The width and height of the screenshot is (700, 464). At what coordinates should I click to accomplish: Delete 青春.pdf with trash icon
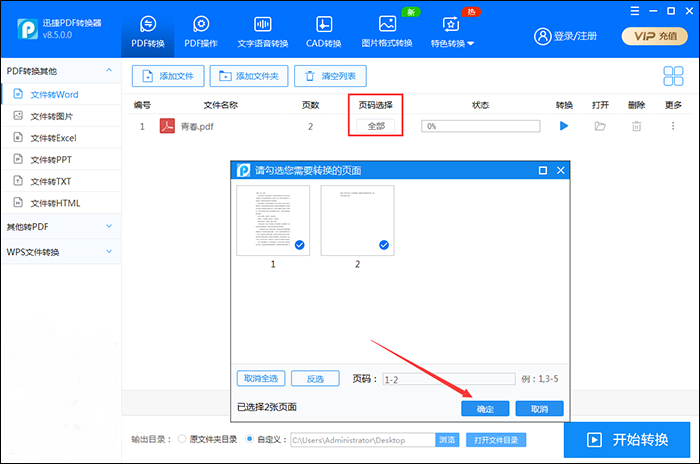pos(636,126)
